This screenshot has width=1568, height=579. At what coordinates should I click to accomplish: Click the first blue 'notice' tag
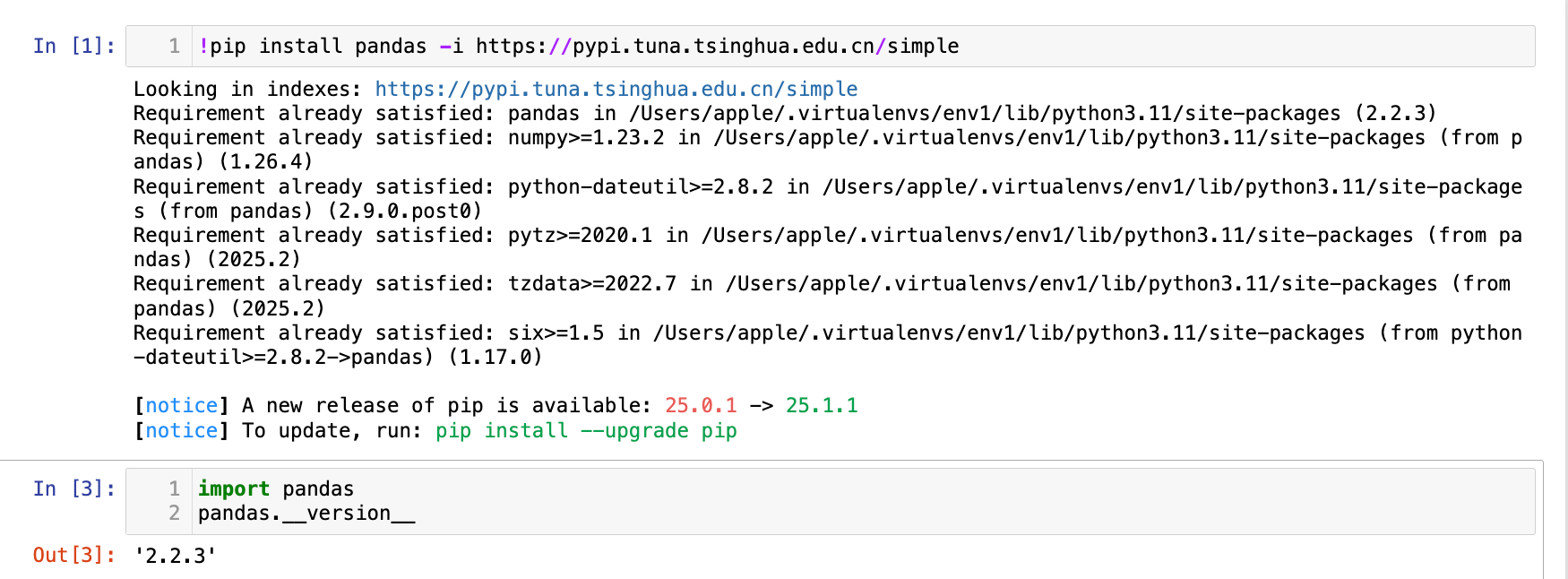(x=181, y=405)
